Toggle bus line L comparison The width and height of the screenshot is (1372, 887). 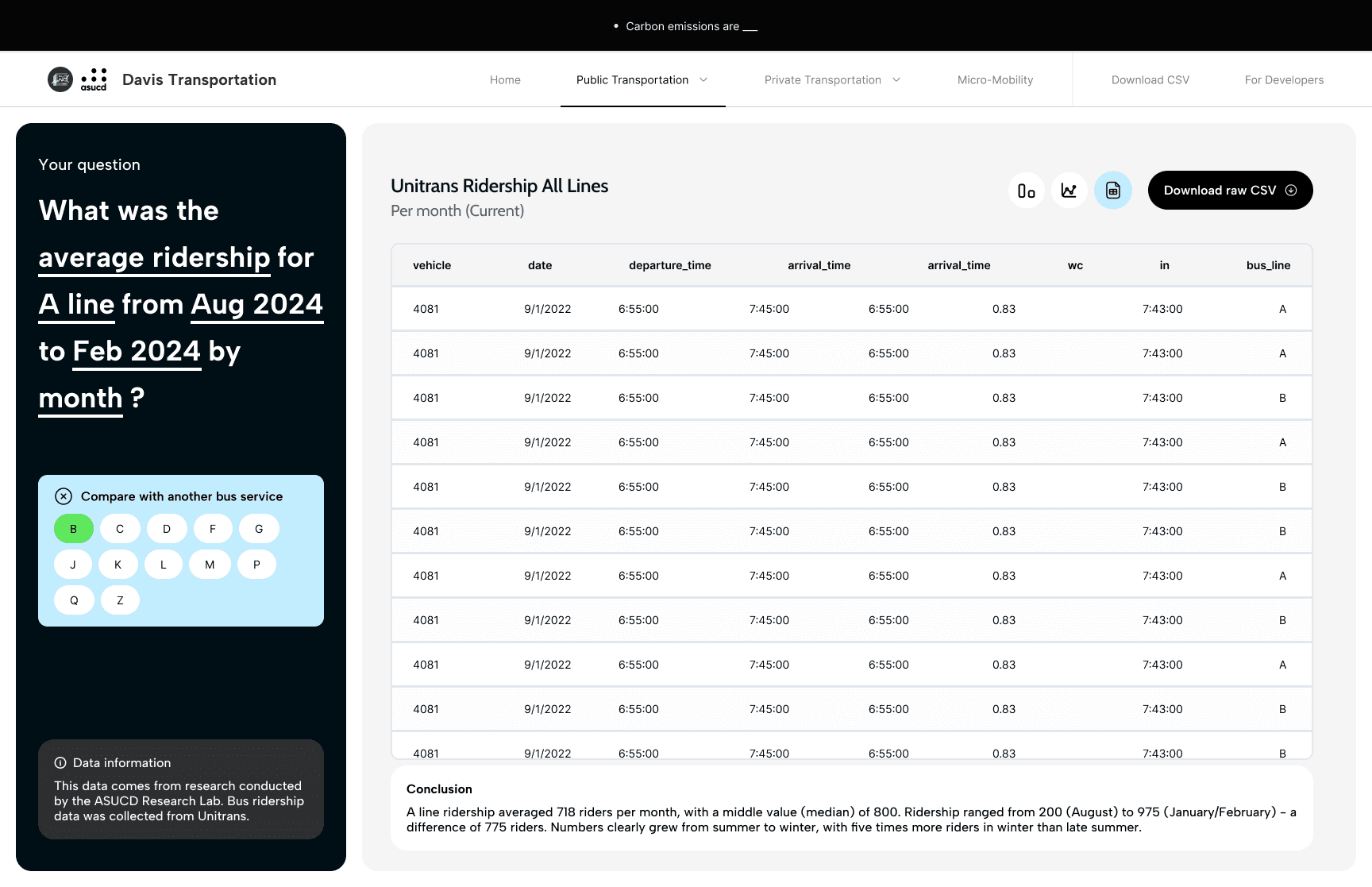click(x=164, y=565)
